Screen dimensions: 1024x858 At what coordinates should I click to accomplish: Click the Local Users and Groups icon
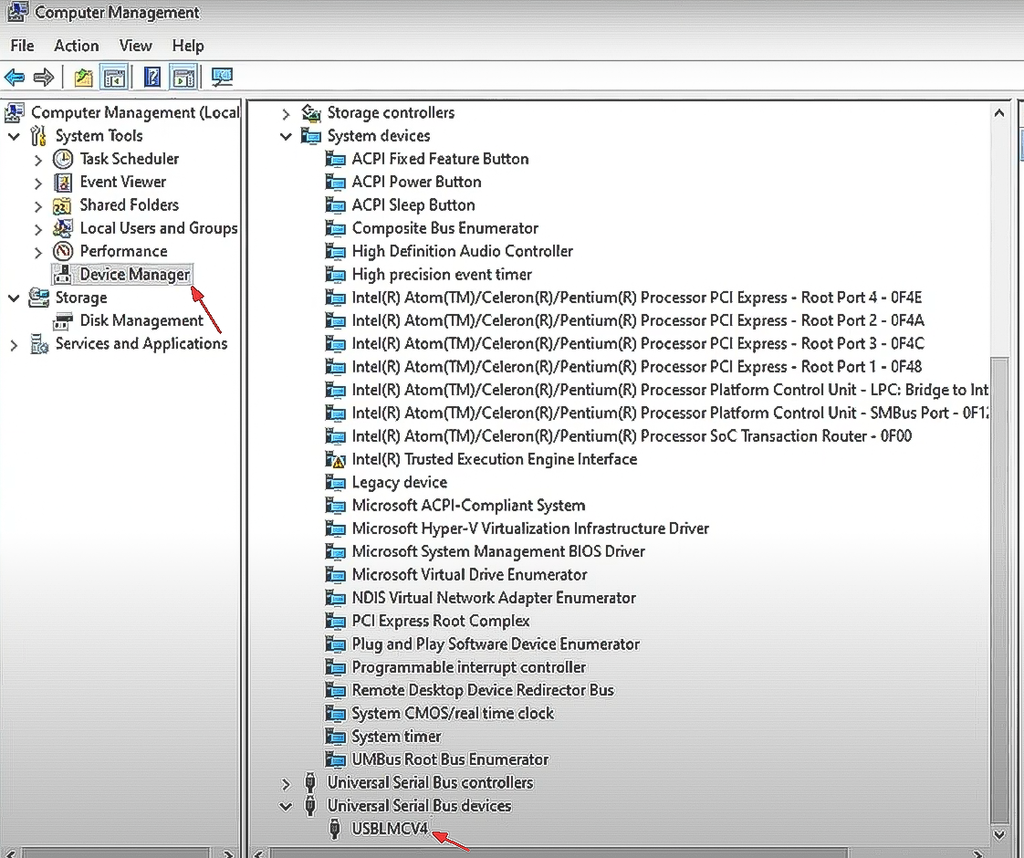[63, 229]
